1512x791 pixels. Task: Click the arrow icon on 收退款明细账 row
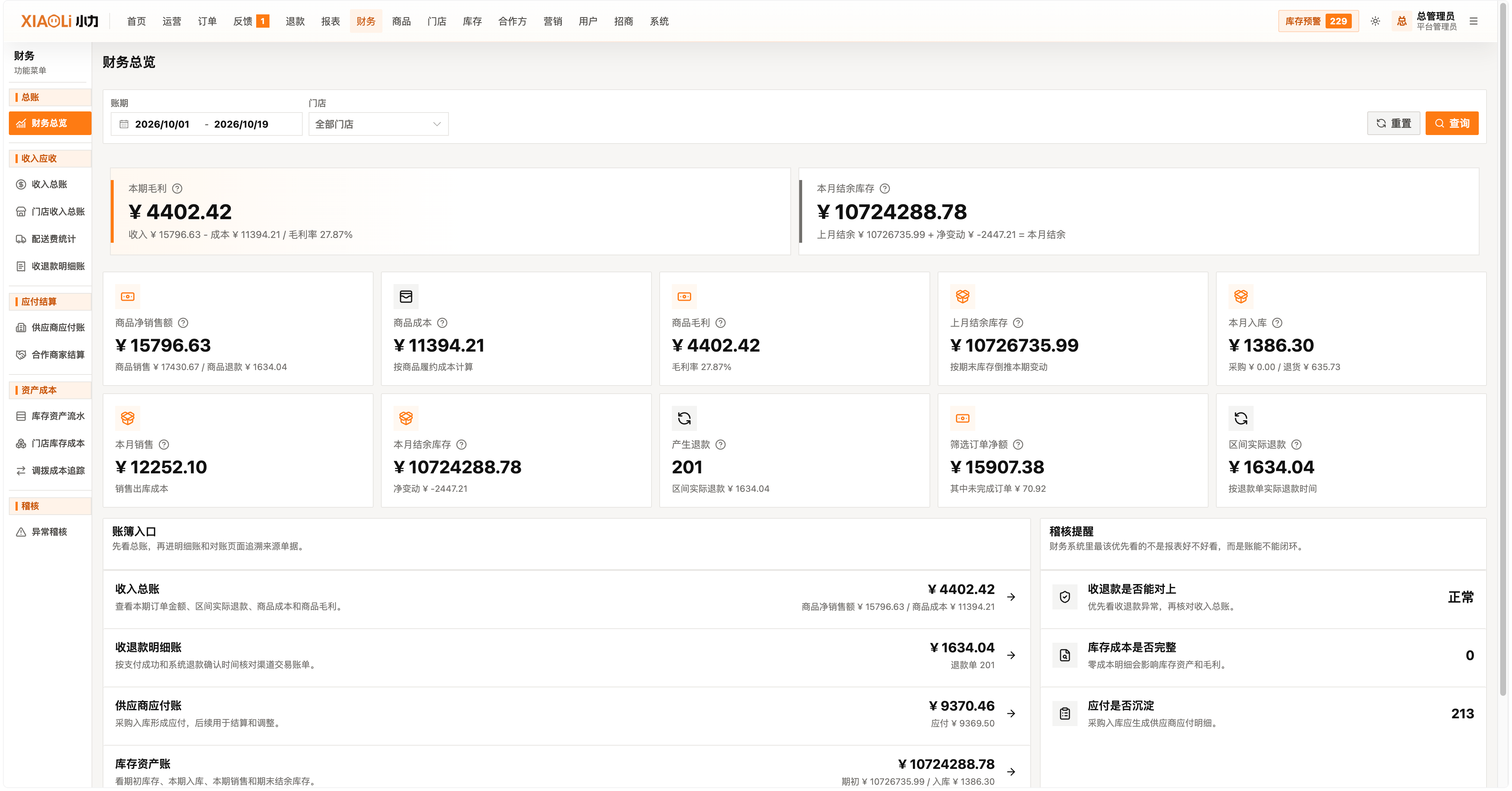click(x=1011, y=655)
